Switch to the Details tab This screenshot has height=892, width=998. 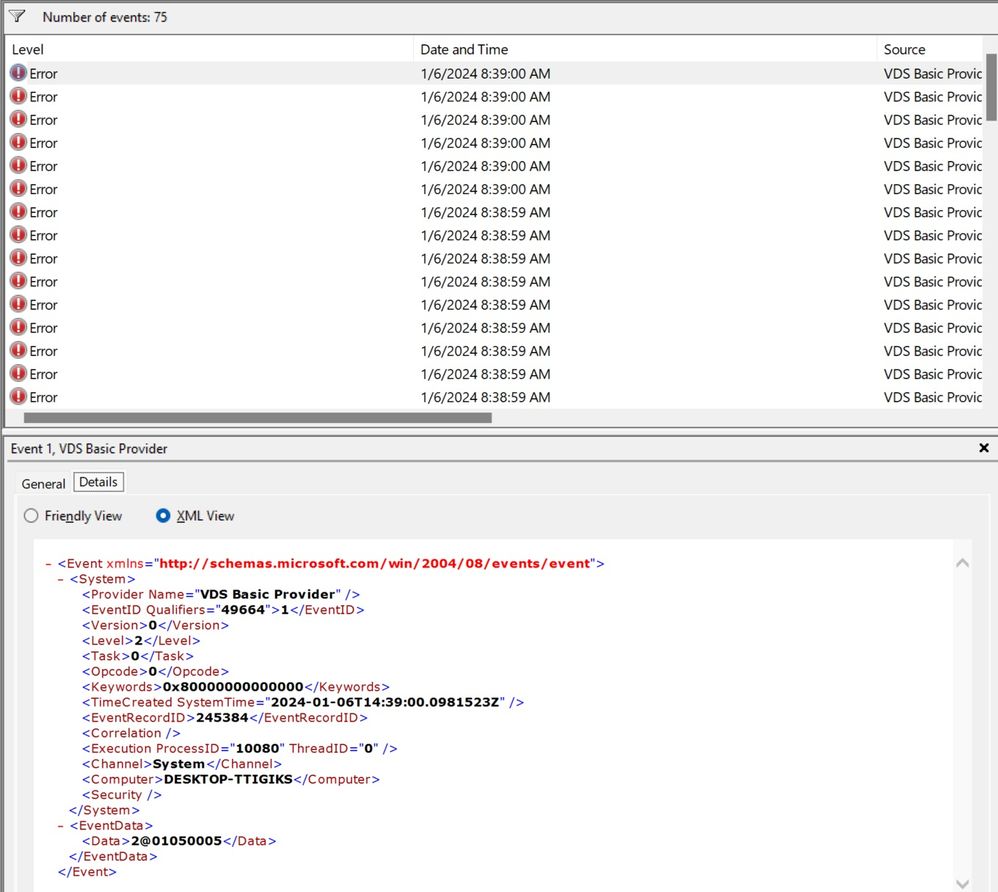pyautogui.click(x=98, y=482)
